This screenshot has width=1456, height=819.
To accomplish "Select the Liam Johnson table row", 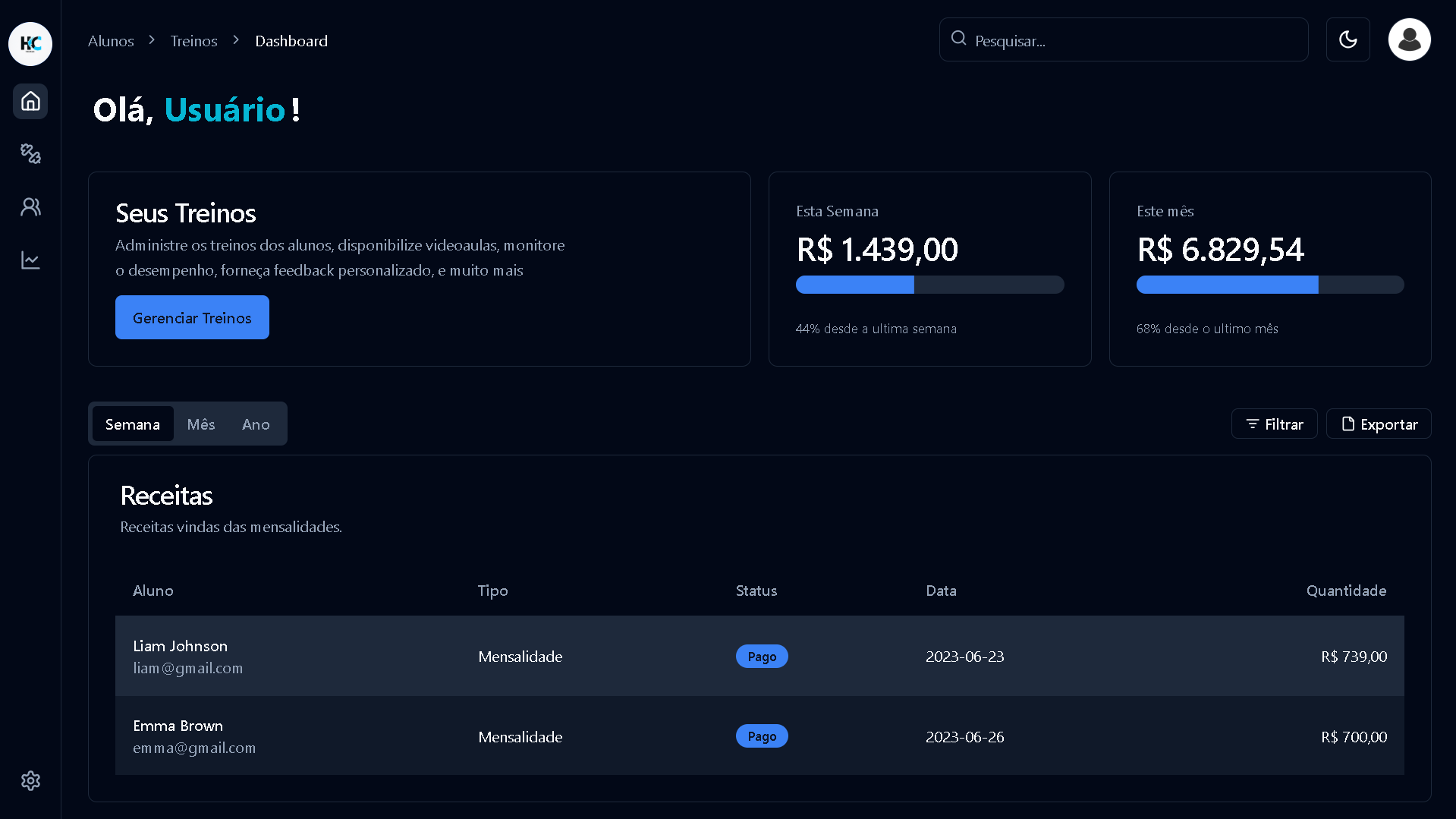I will coord(759,657).
